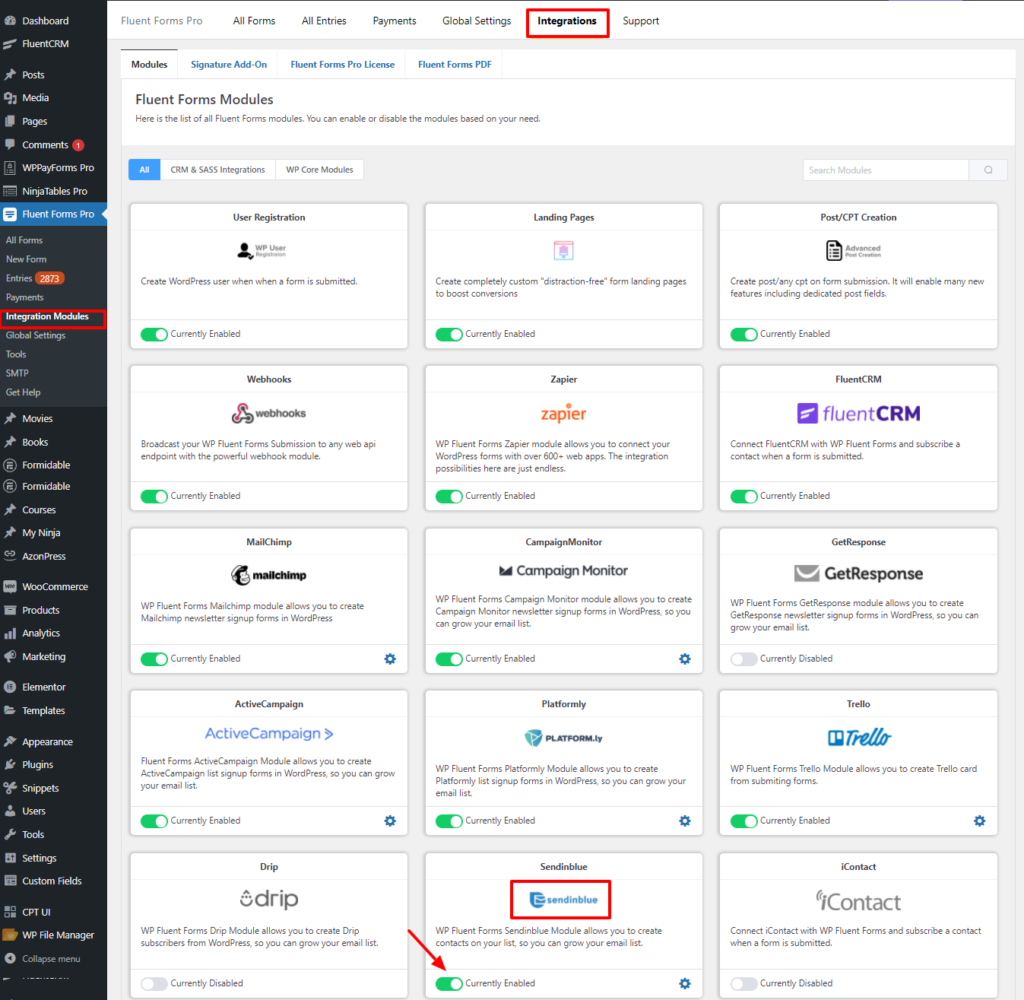Toggle the Trello module switch
Image resolution: width=1024 pixels, height=1000 pixels.
point(743,821)
